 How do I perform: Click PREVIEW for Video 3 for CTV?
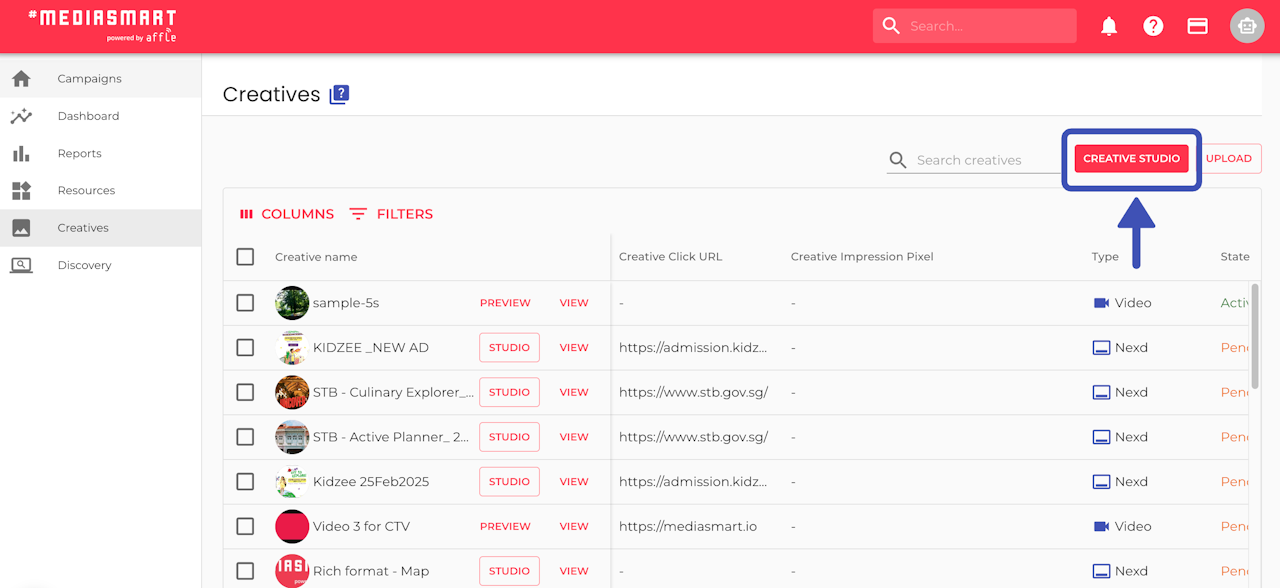tap(505, 526)
